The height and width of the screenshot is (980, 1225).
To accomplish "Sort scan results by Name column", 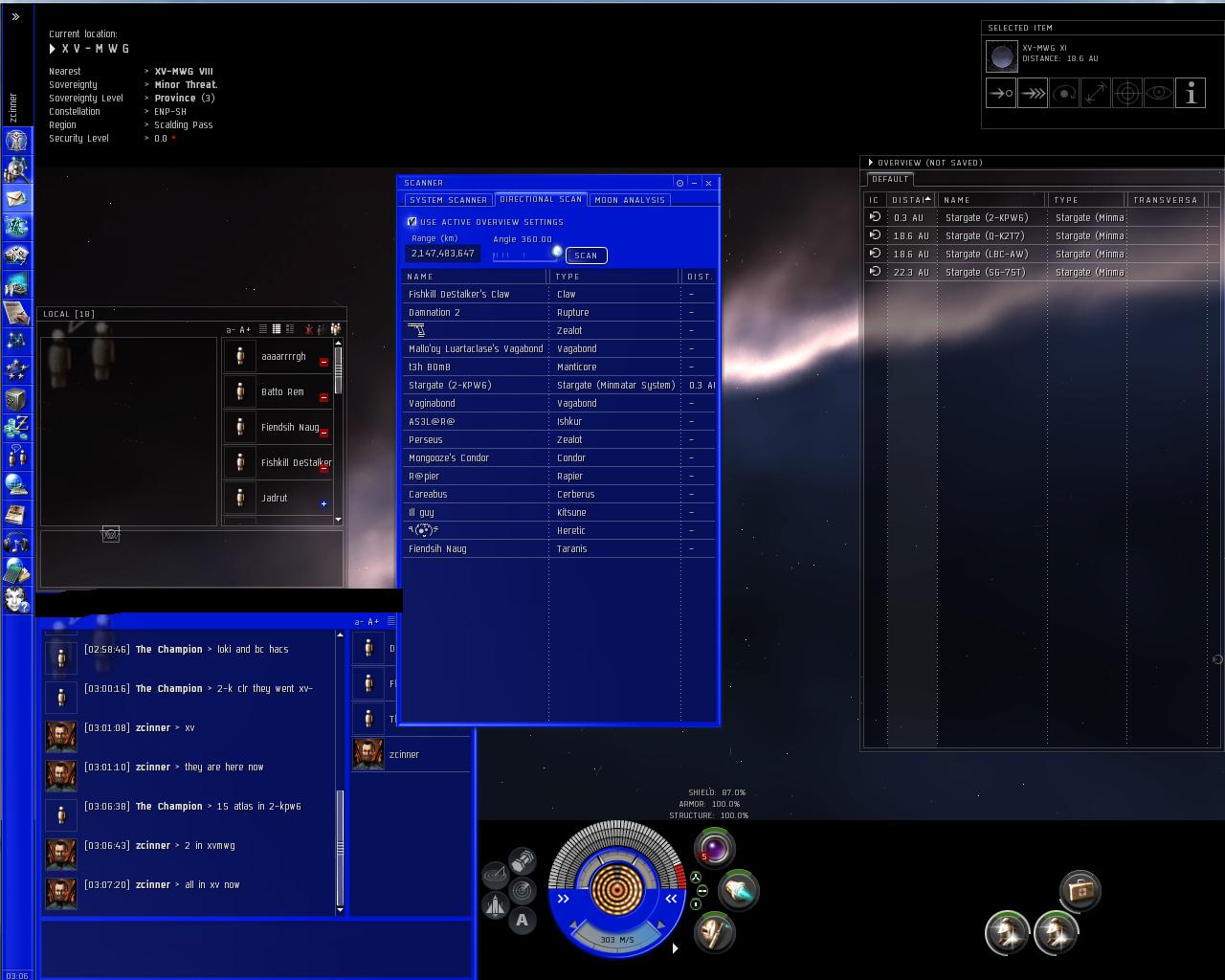I will 476,277.
